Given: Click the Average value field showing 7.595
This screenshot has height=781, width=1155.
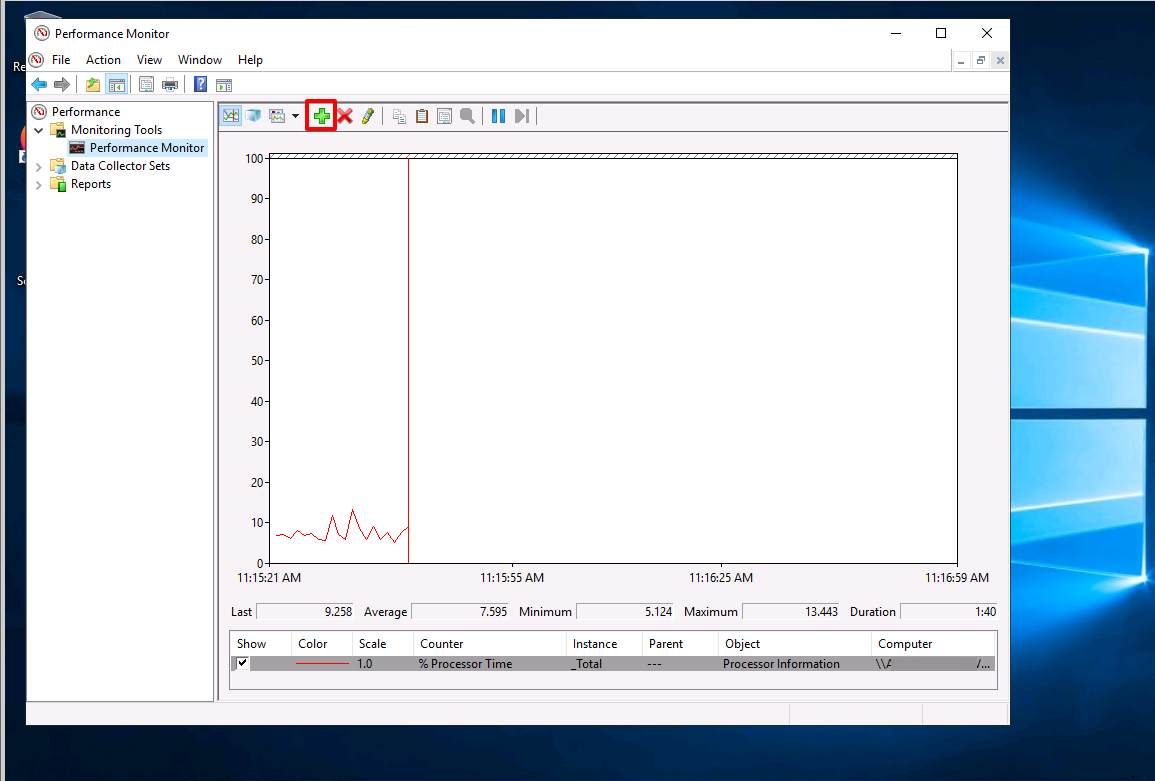Looking at the screenshot, I should pyautogui.click(x=460, y=612).
